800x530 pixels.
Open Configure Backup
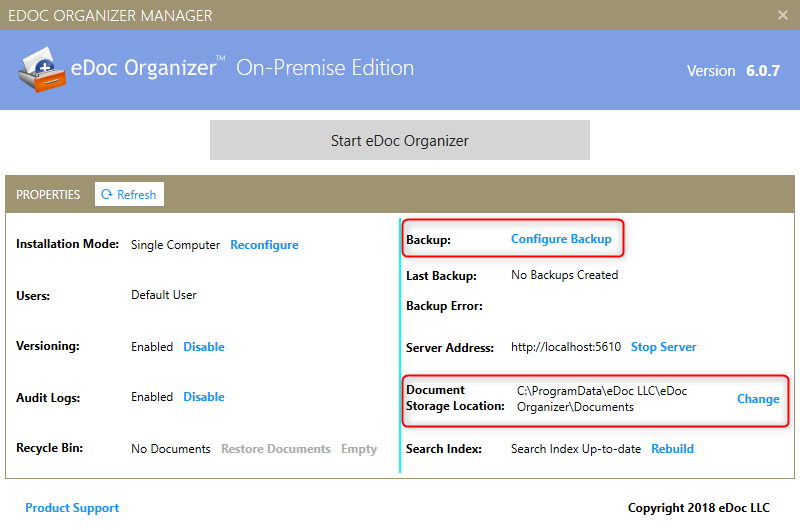tap(561, 239)
